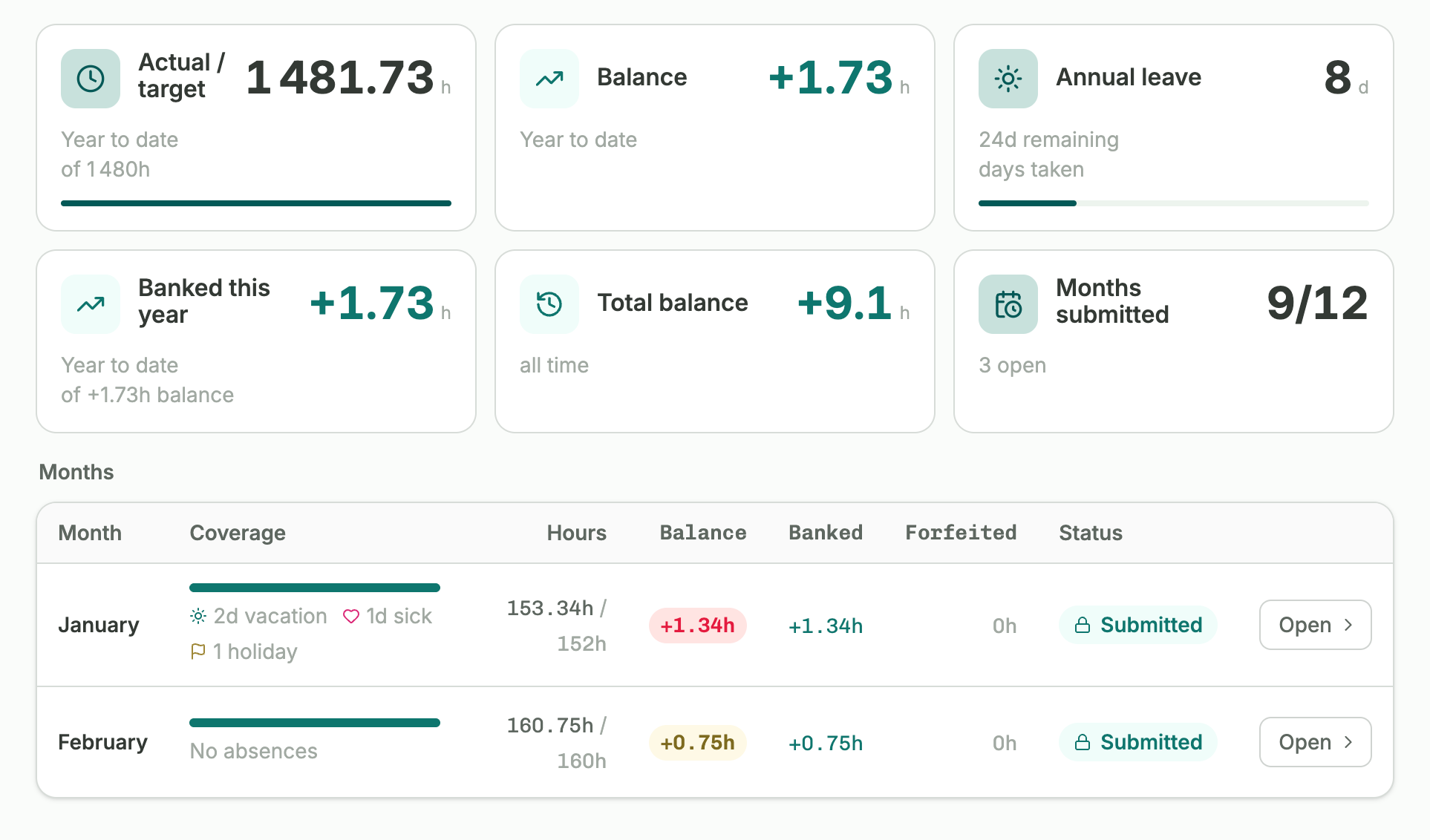Click the '24d remaining' text
This screenshot has width=1430, height=840.
click(x=1048, y=140)
